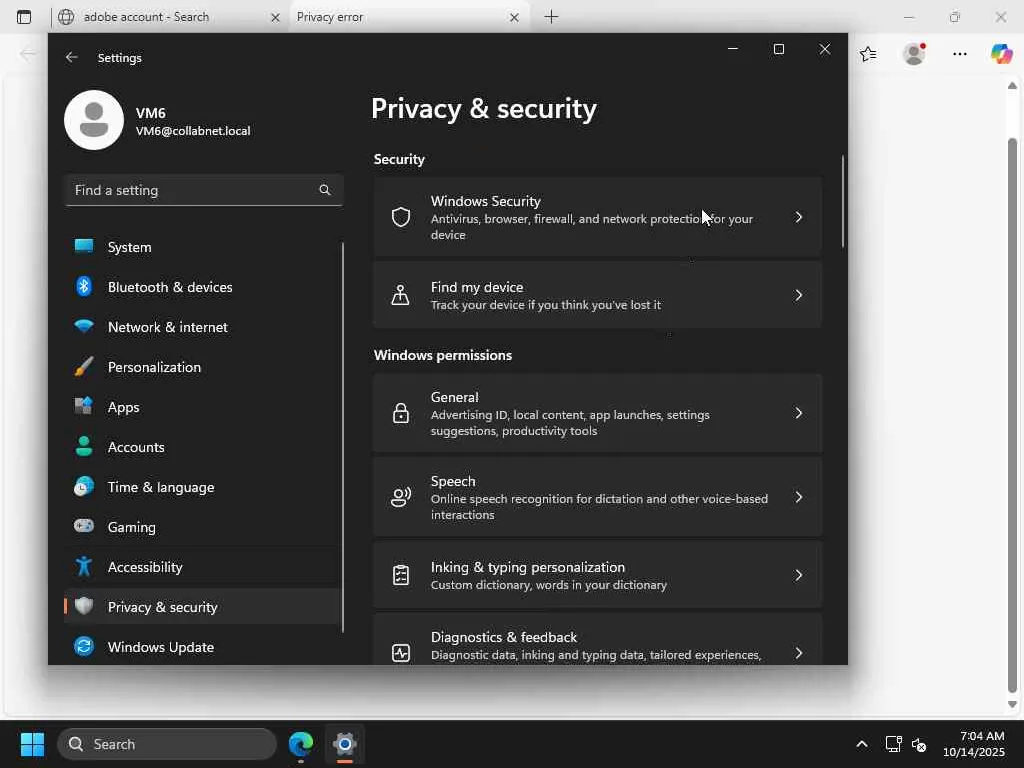Image resolution: width=1024 pixels, height=768 pixels.
Task: Minimize the Settings window
Action: tap(733, 49)
